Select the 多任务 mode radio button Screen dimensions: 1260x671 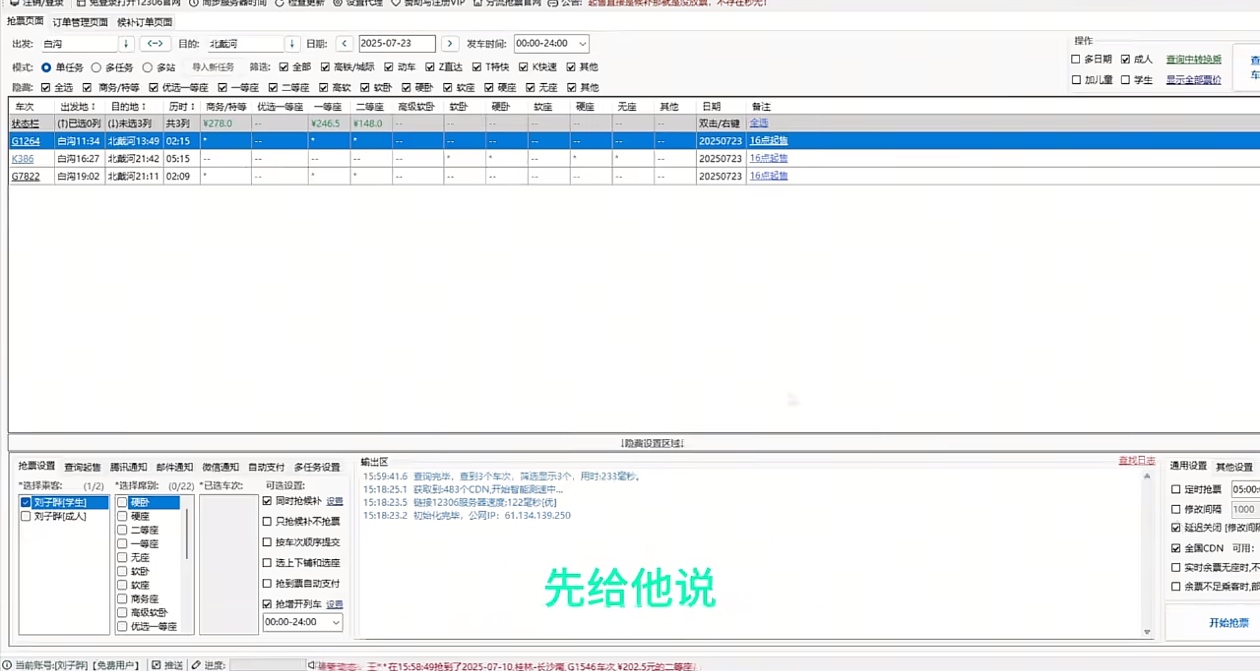pos(97,67)
